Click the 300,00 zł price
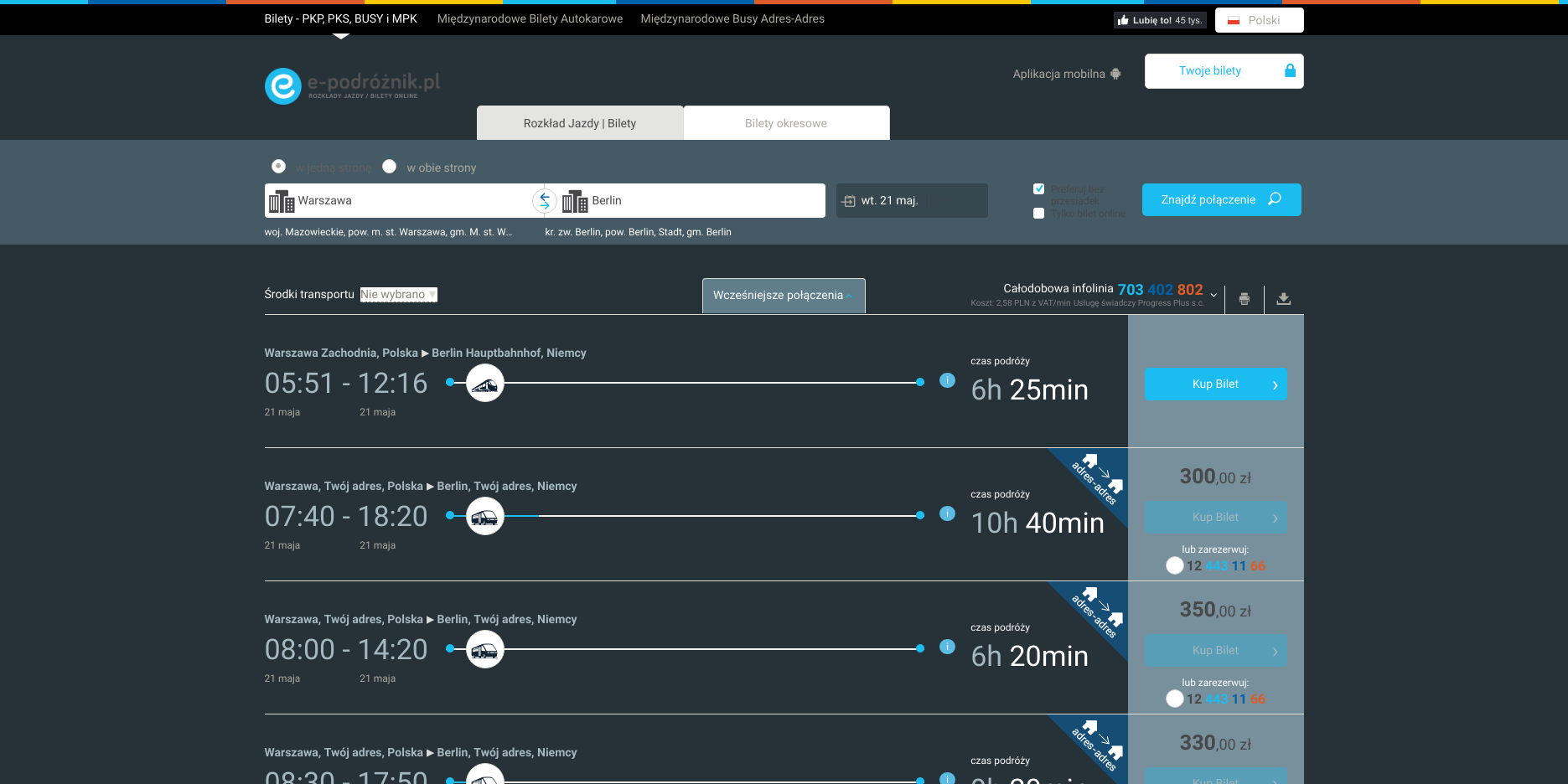This screenshot has width=1568, height=784. [1216, 477]
